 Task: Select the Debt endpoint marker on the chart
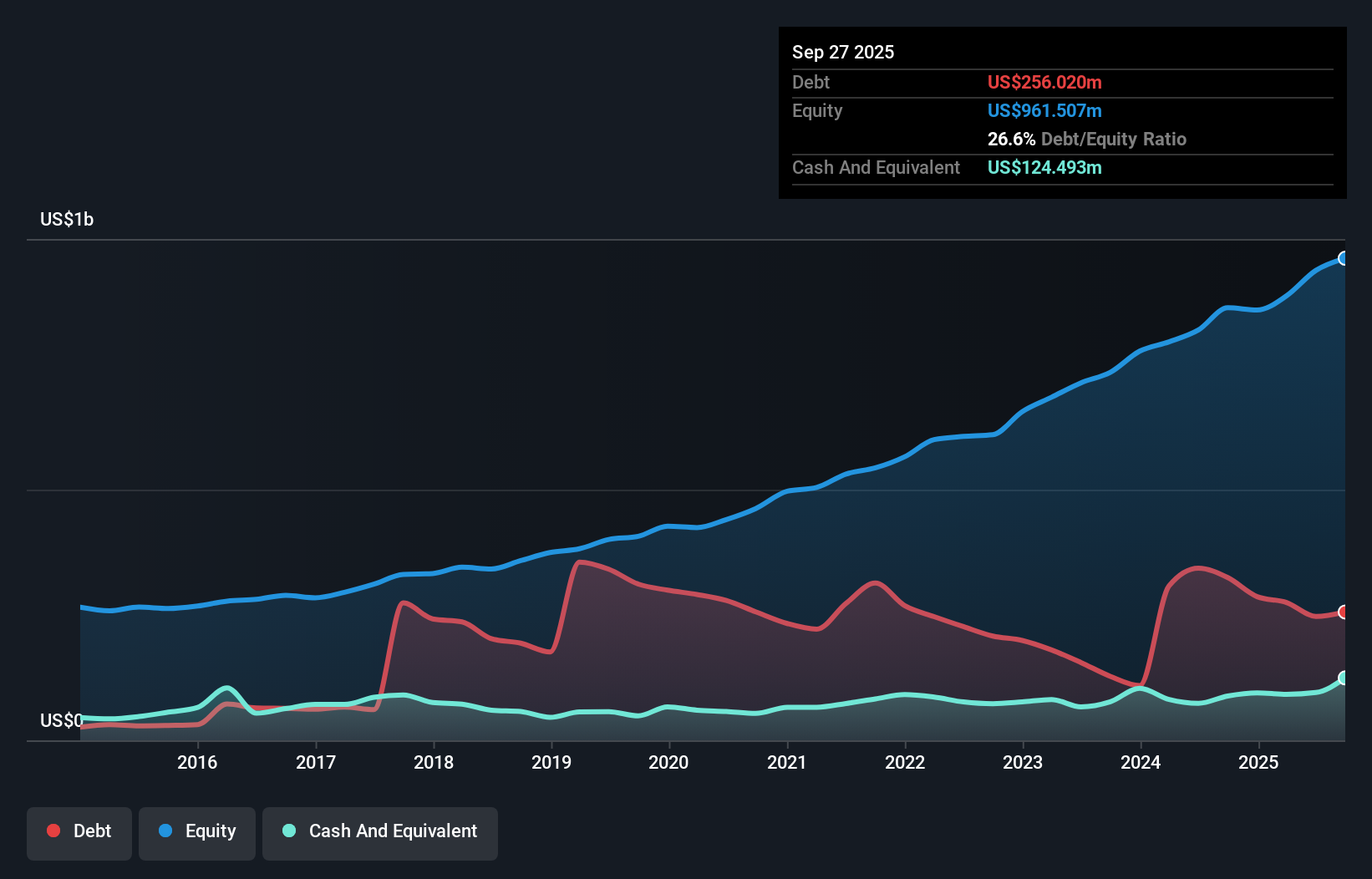[x=1343, y=613]
